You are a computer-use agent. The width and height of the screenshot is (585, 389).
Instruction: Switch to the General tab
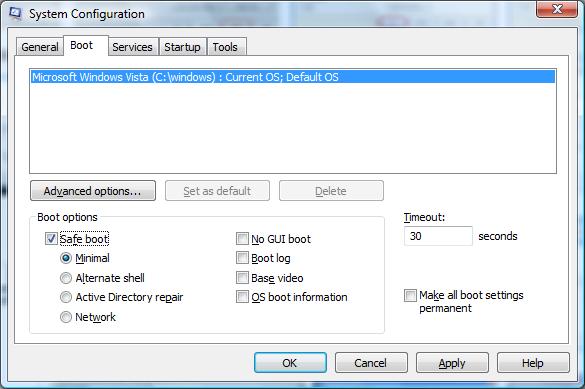(40, 47)
